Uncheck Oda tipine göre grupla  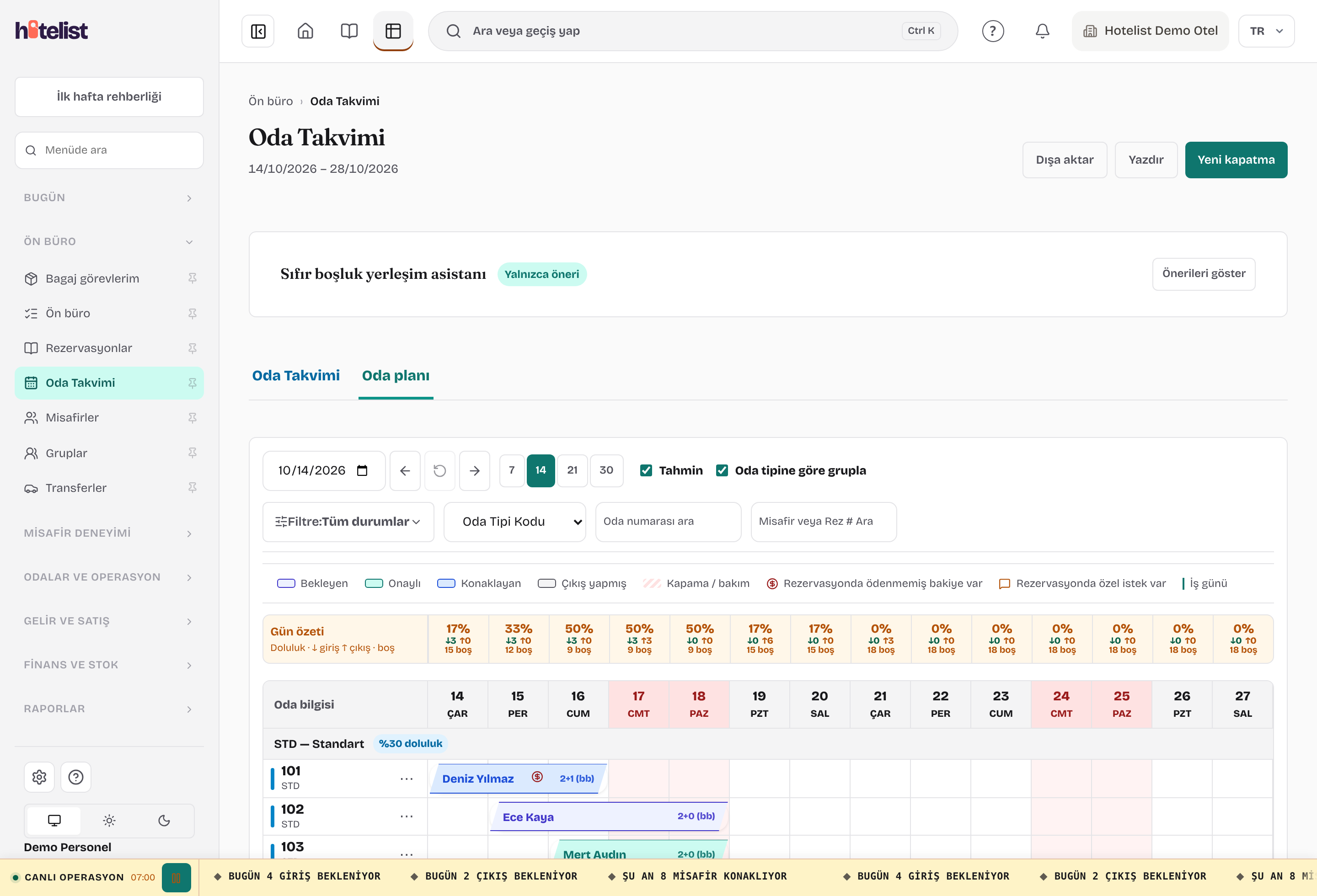[722, 470]
